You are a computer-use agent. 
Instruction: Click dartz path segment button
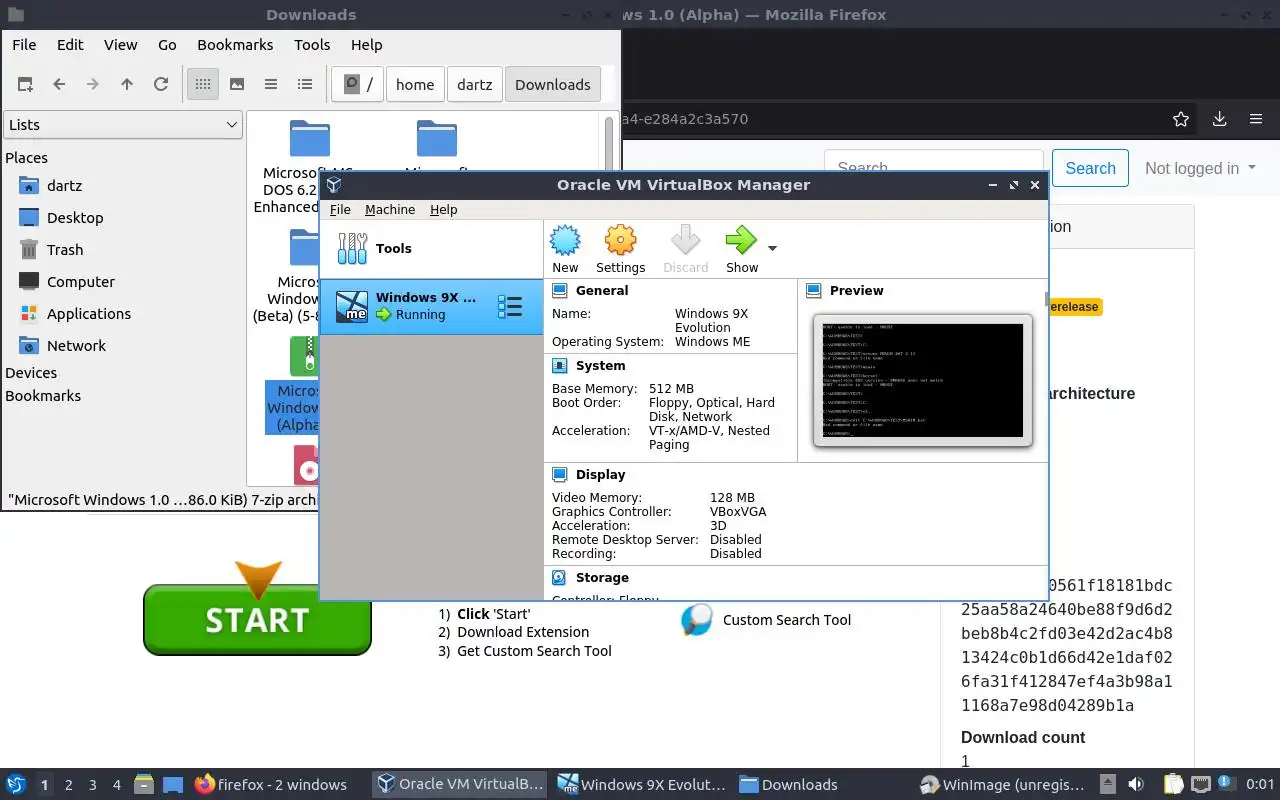(x=475, y=85)
